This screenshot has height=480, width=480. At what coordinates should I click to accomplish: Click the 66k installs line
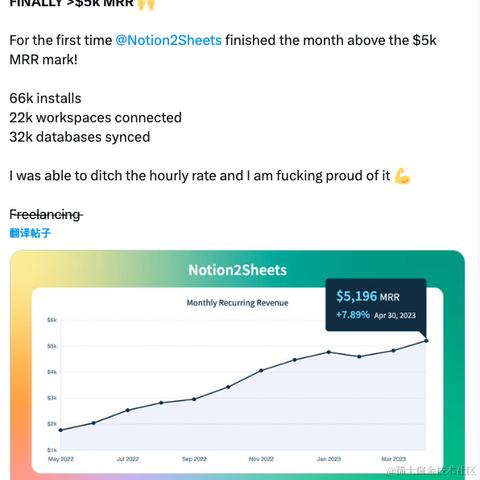[x=45, y=98]
